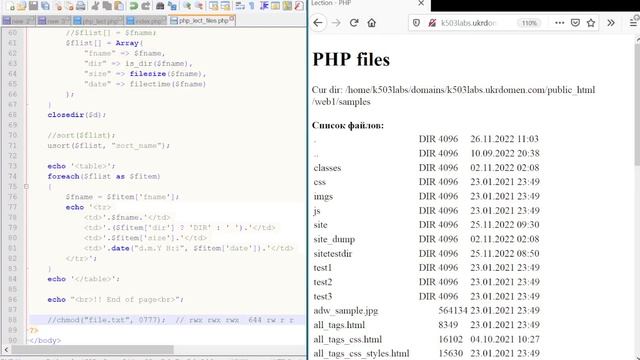Click the Paste clipboard icon

pos(119,6)
